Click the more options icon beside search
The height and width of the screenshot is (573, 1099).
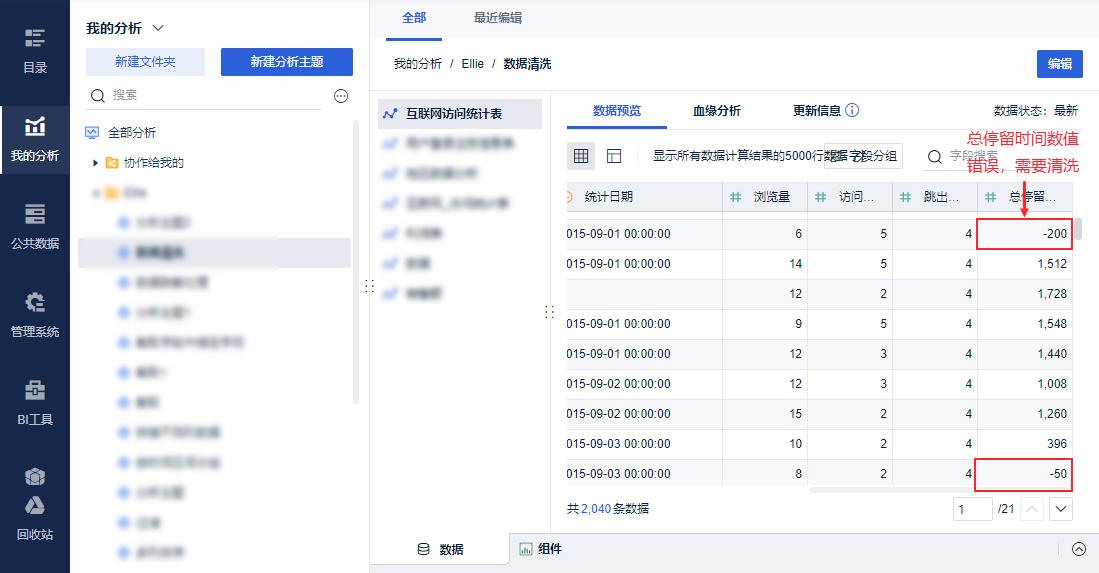coord(341,96)
